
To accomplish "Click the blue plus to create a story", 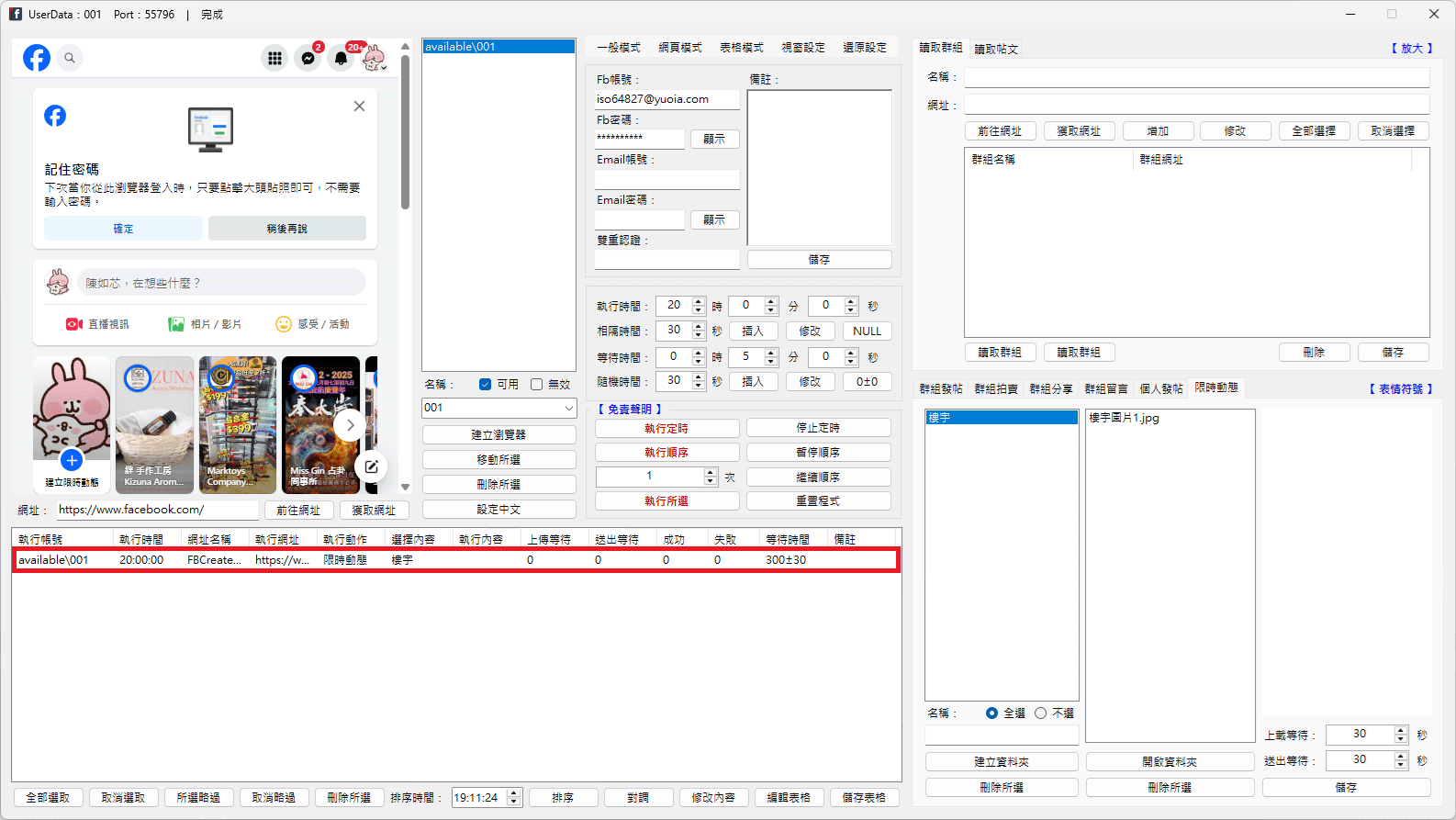I will [72, 460].
